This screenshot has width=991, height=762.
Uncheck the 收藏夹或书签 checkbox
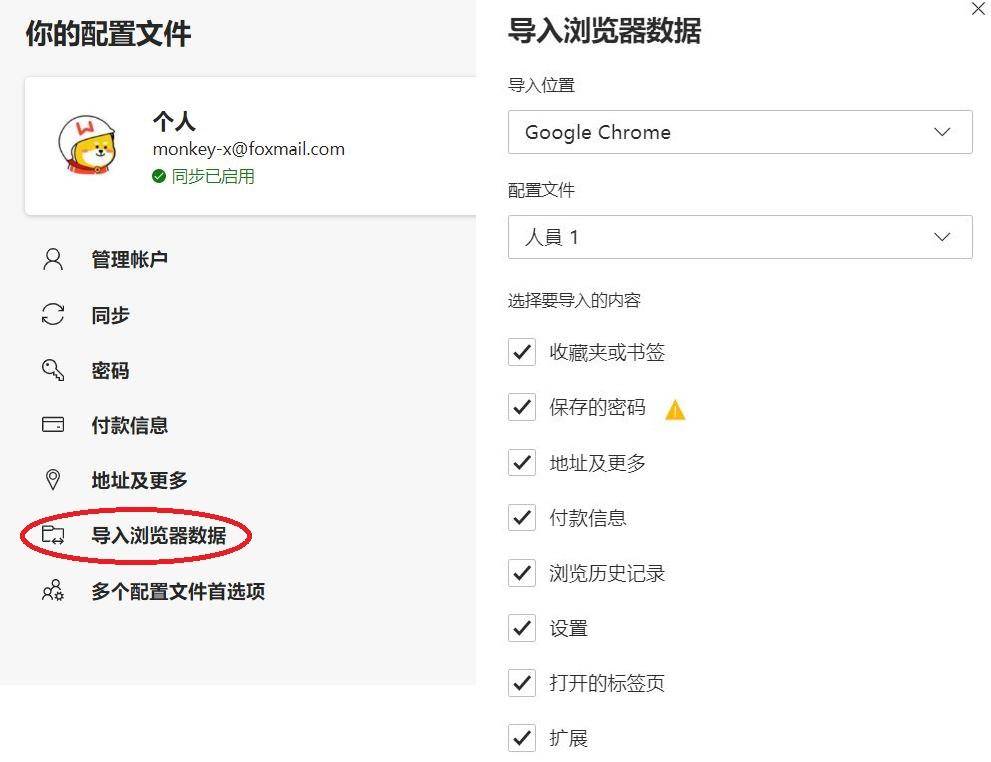tap(521, 352)
